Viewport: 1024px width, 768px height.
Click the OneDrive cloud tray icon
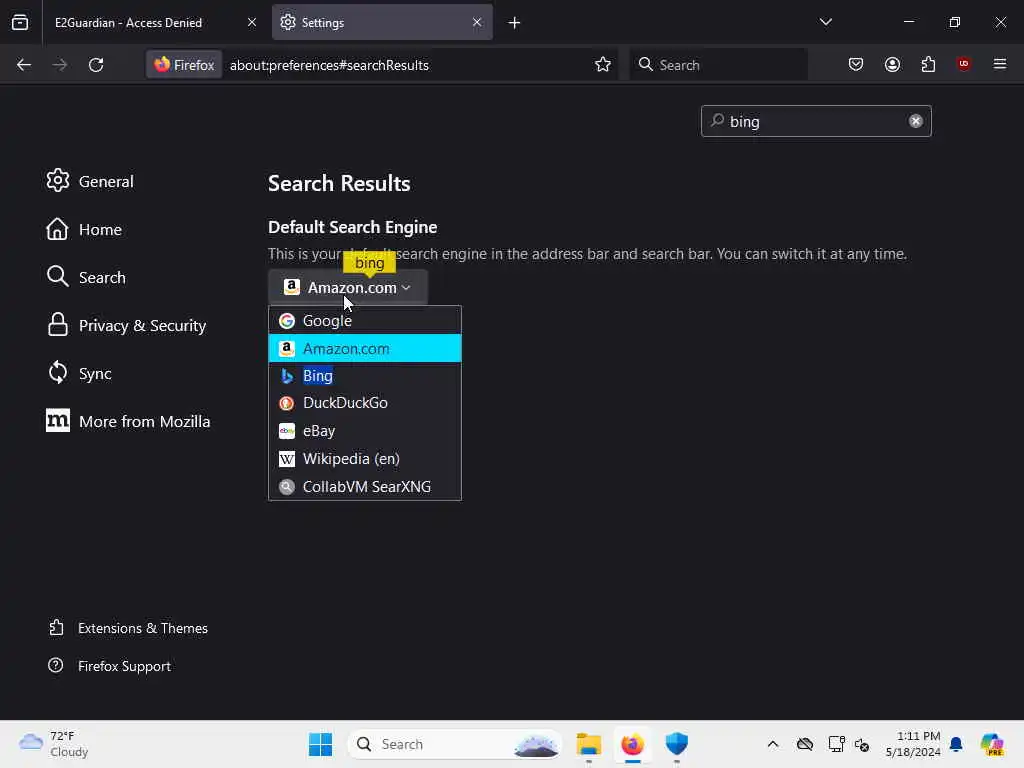(805, 744)
